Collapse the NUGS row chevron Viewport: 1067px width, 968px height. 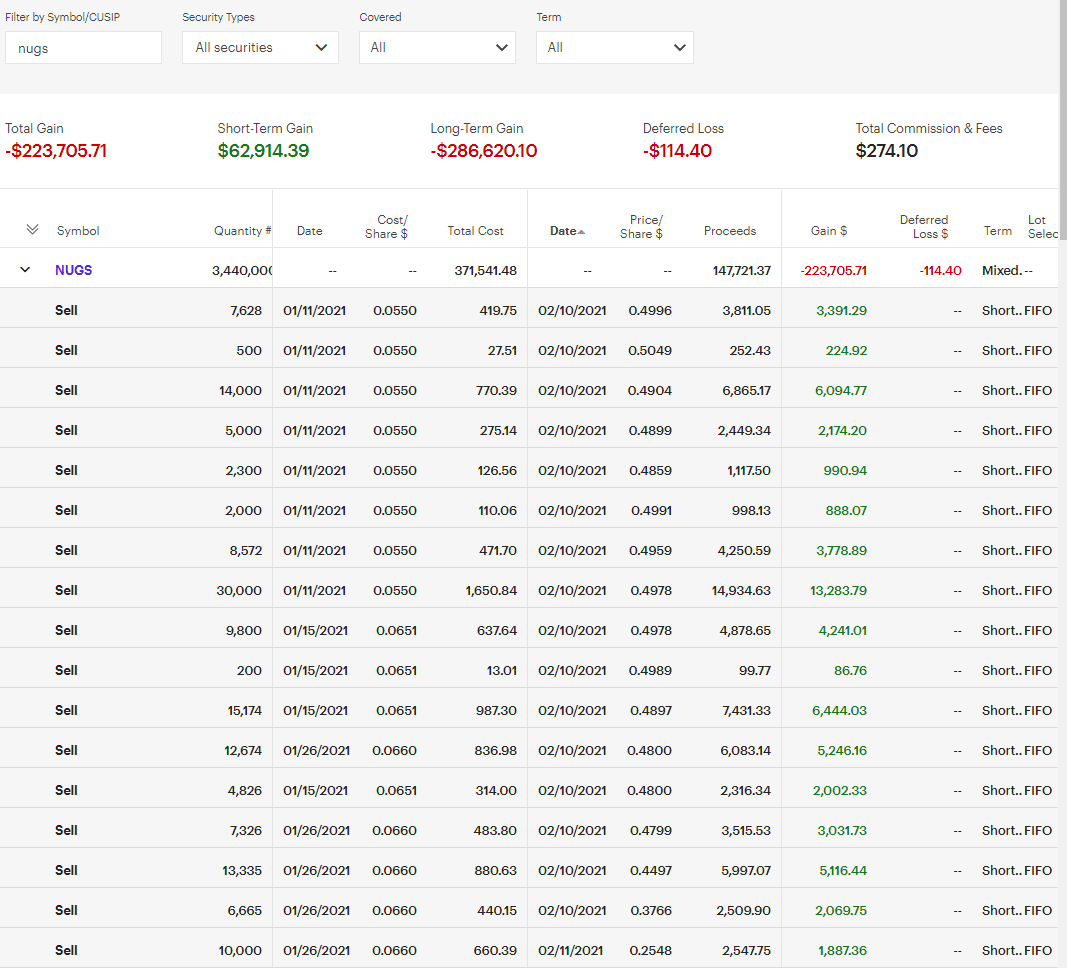pyautogui.click(x=26, y=270)
